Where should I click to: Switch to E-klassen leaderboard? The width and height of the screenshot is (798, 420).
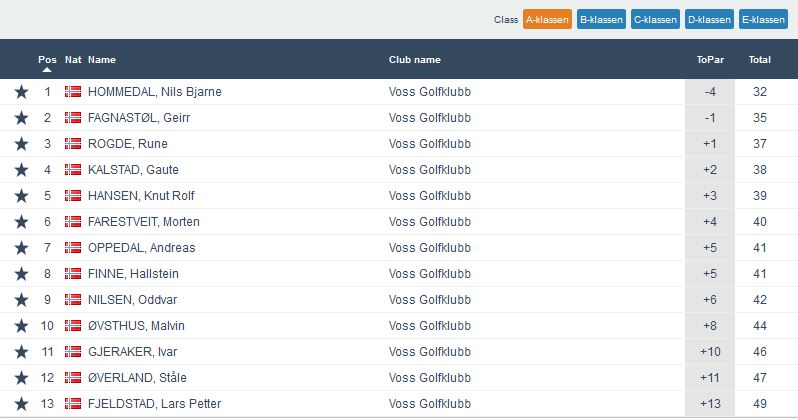click(x=763, y=20)
